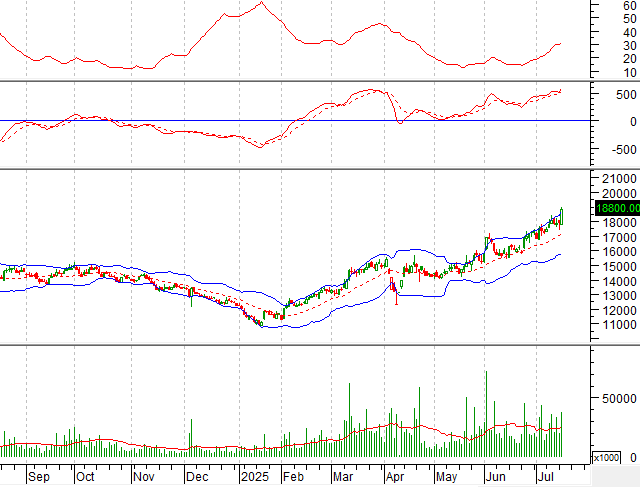Click the 11000 price axis label
640x487 pixels.
point(616,325)
